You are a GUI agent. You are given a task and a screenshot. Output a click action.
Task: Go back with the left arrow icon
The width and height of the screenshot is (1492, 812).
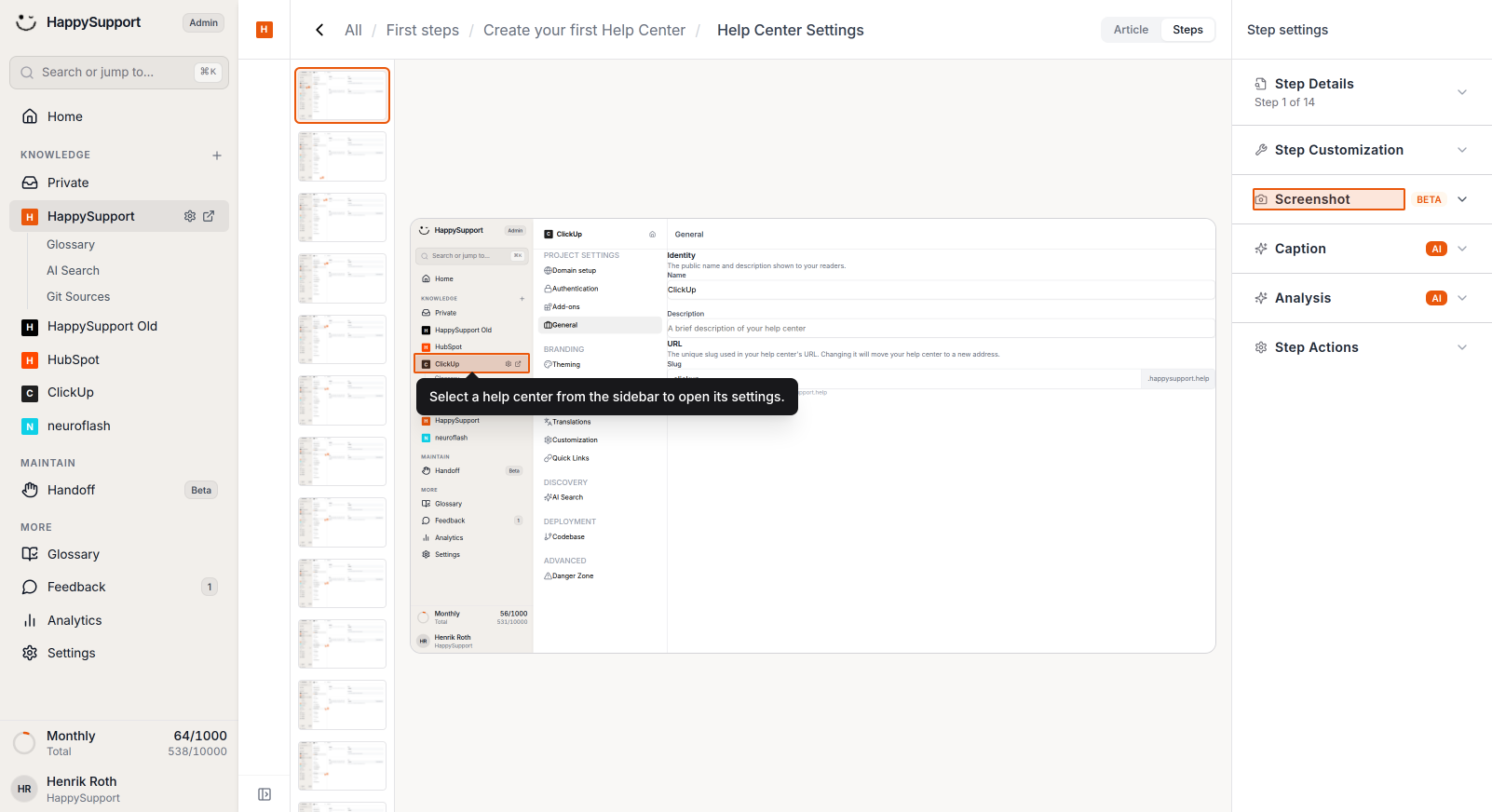[319, 30]
